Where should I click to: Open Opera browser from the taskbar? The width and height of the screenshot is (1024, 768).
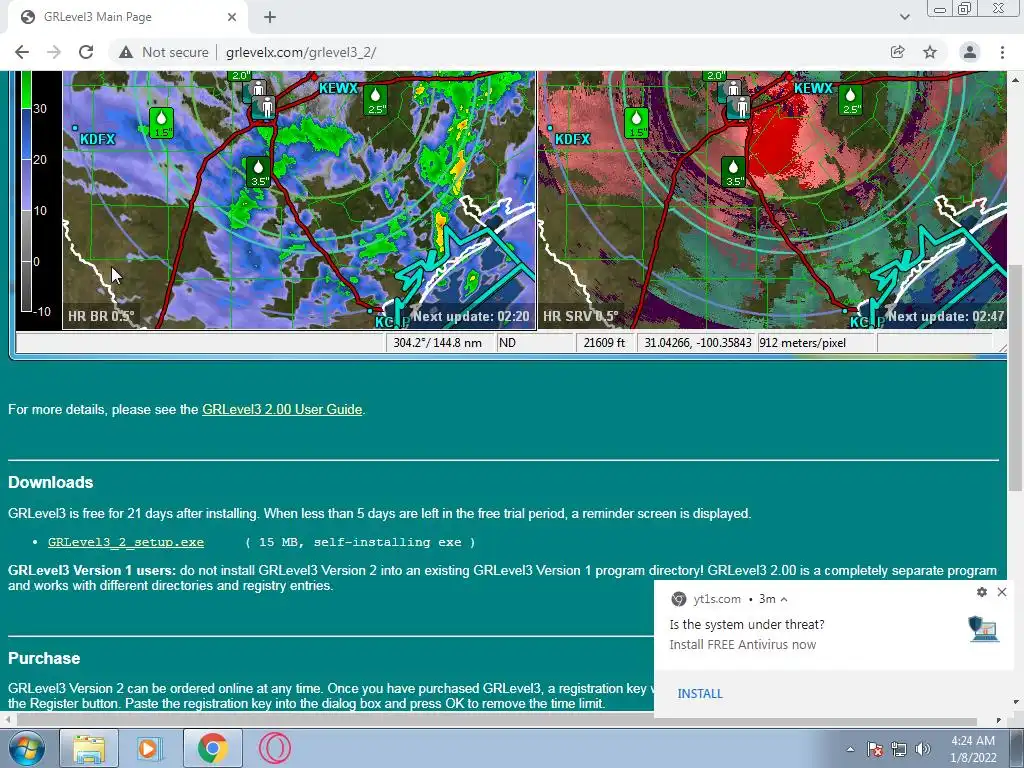(275, 748)
